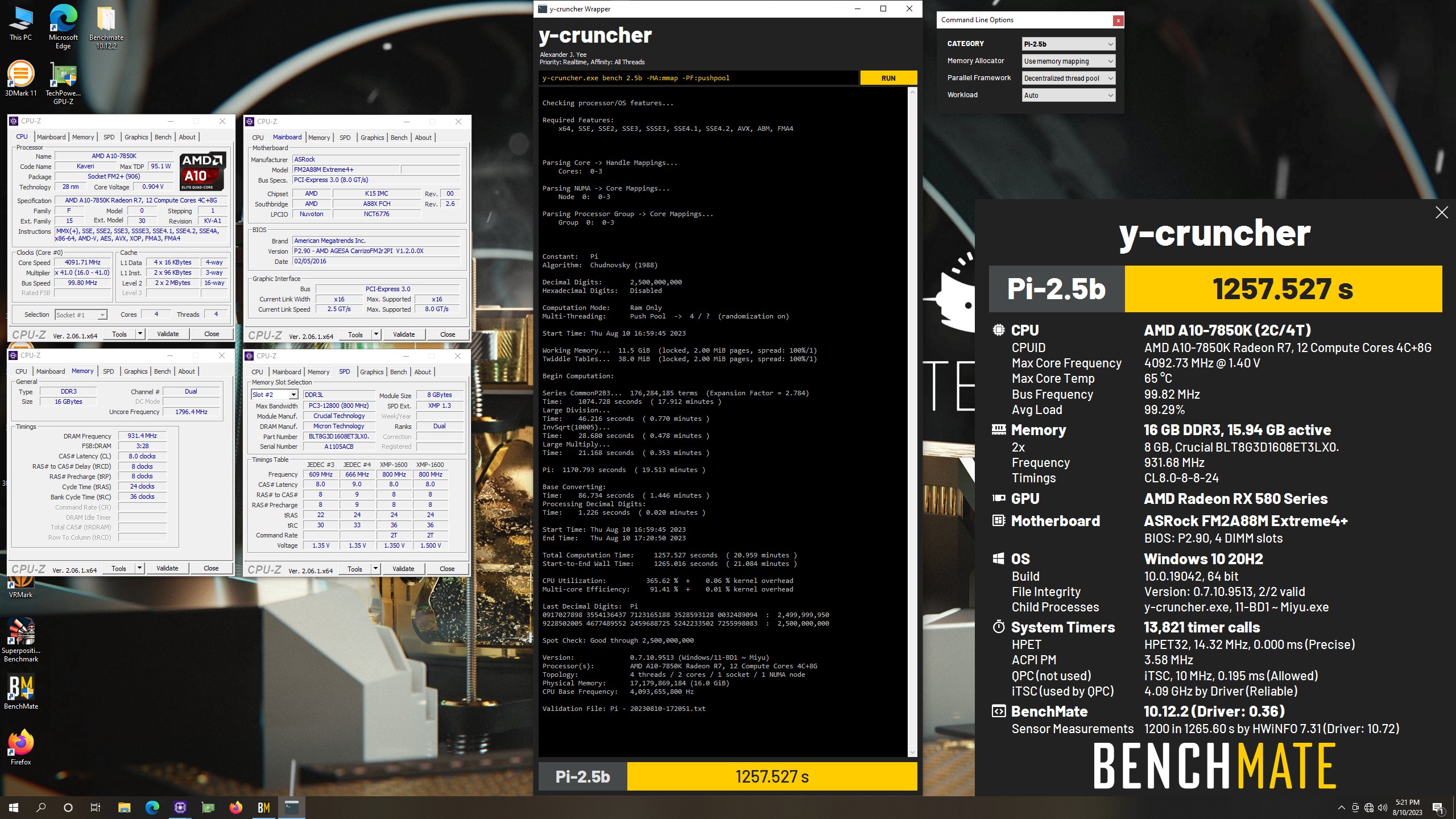Click the AMD A10-7850K name field in CPU-Z
Screen dimensions: 1456x819
coord(114,156)
